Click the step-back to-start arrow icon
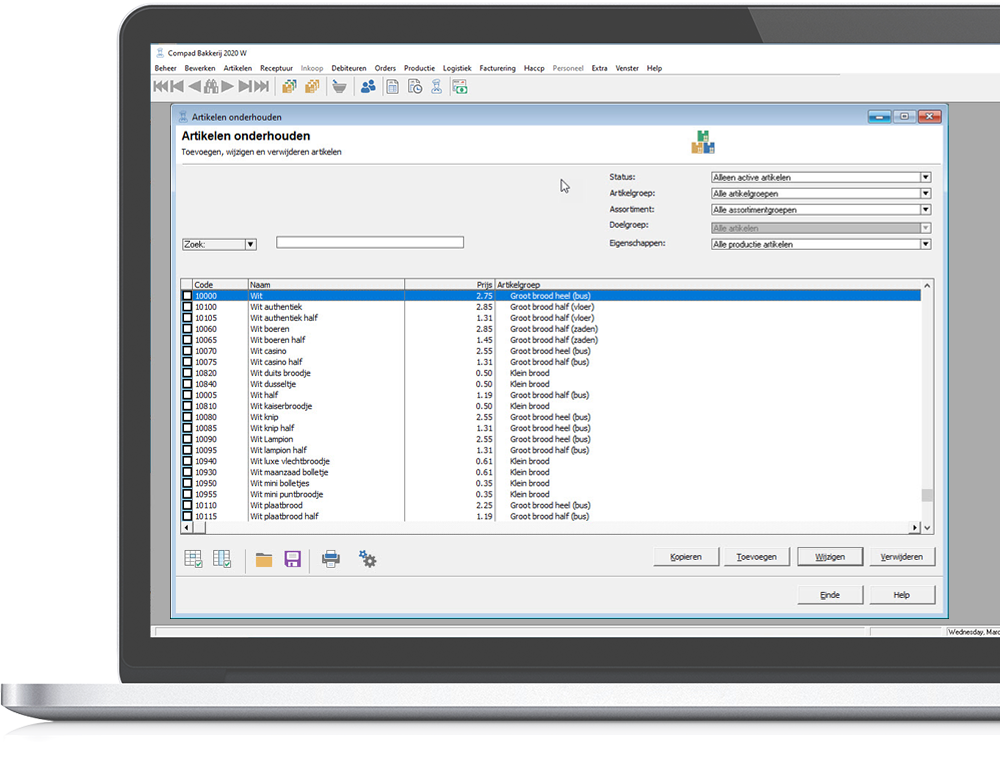 click(x=178, y=87)
